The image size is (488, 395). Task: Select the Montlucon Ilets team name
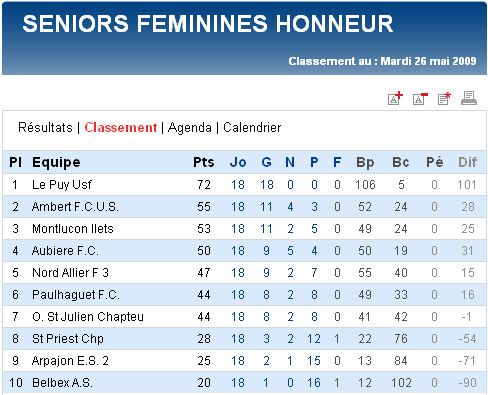tap(73, 229)
